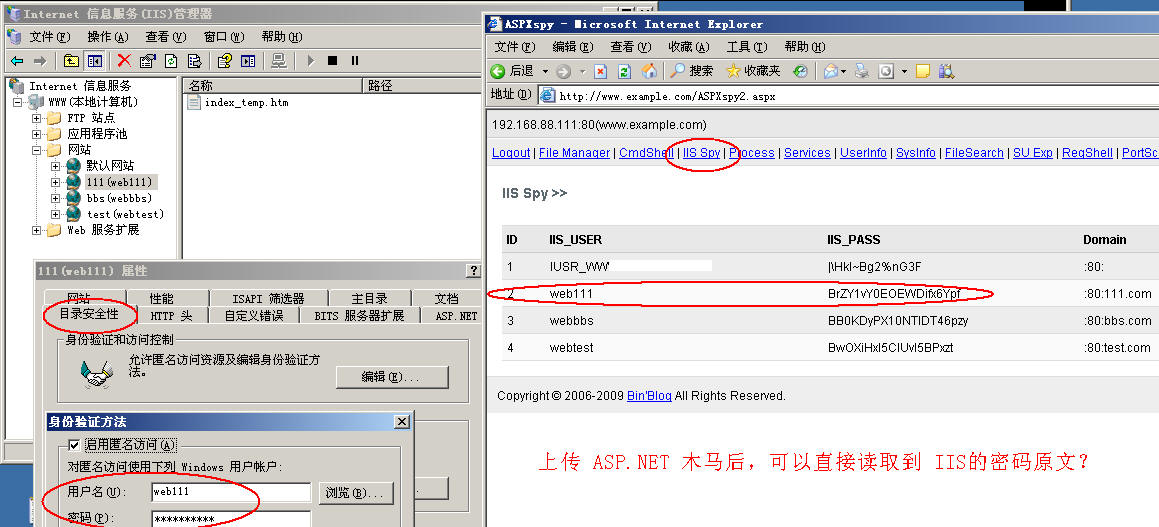The width and height of the screenshot is (1159, 527).
Task: Click IE Mail envelope icon
Action: coord(831,71)
